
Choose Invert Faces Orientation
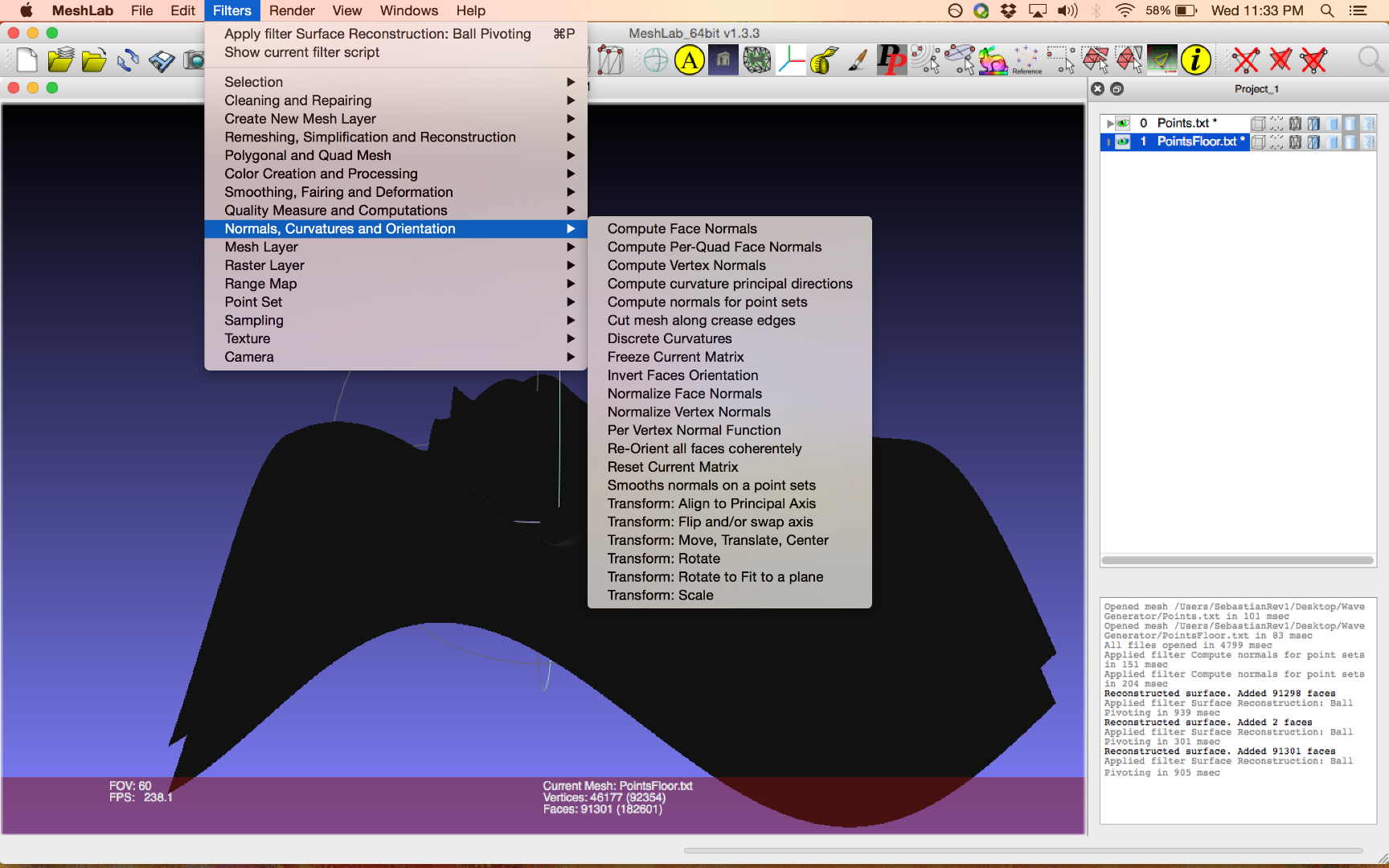[729, 375]
